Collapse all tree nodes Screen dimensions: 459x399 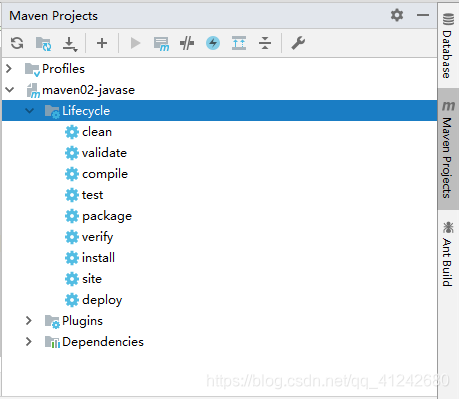[265, 43]
